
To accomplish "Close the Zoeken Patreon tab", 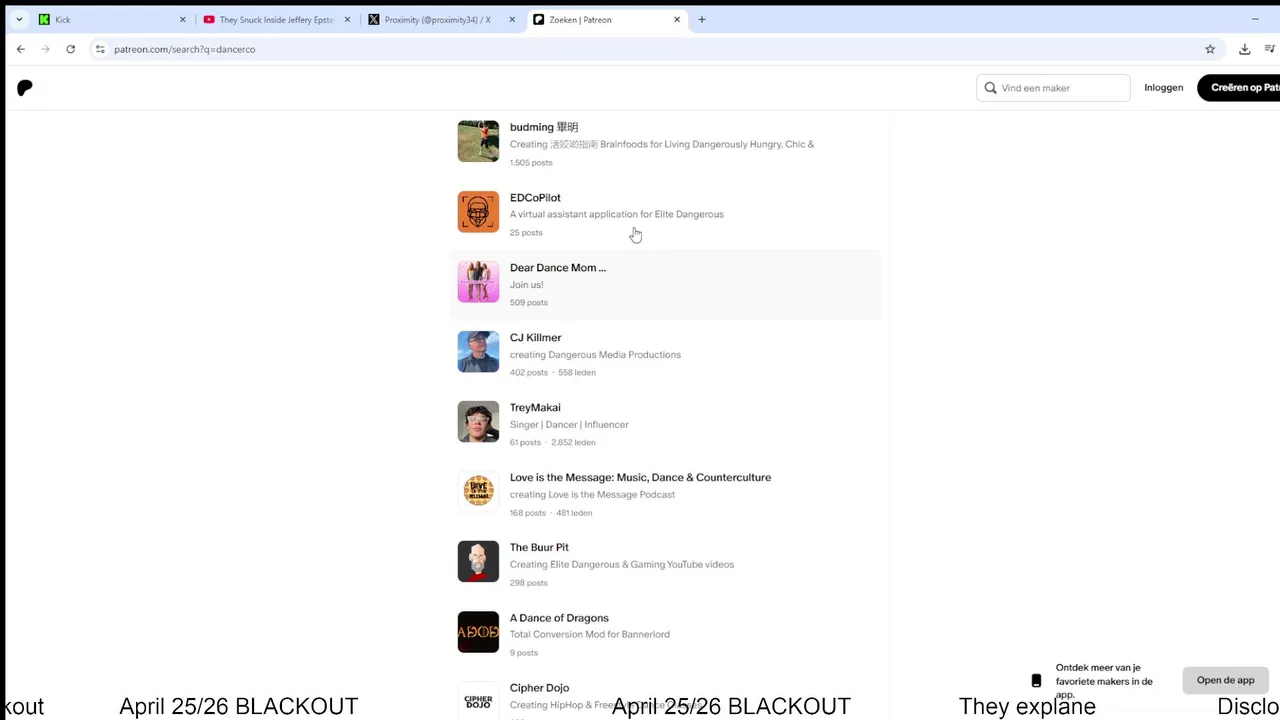I will (x=677, y=19).
